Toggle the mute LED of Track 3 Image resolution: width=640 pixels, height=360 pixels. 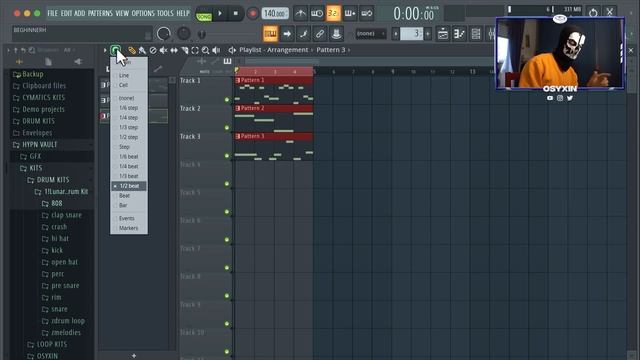pyautogui.click(x=227, y=156)
